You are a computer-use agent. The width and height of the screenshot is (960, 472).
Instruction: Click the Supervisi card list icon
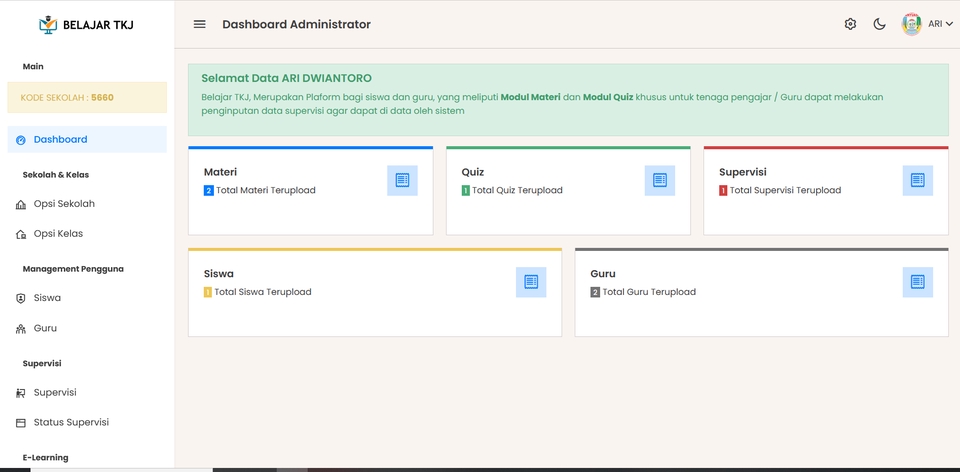click(918, 181)
